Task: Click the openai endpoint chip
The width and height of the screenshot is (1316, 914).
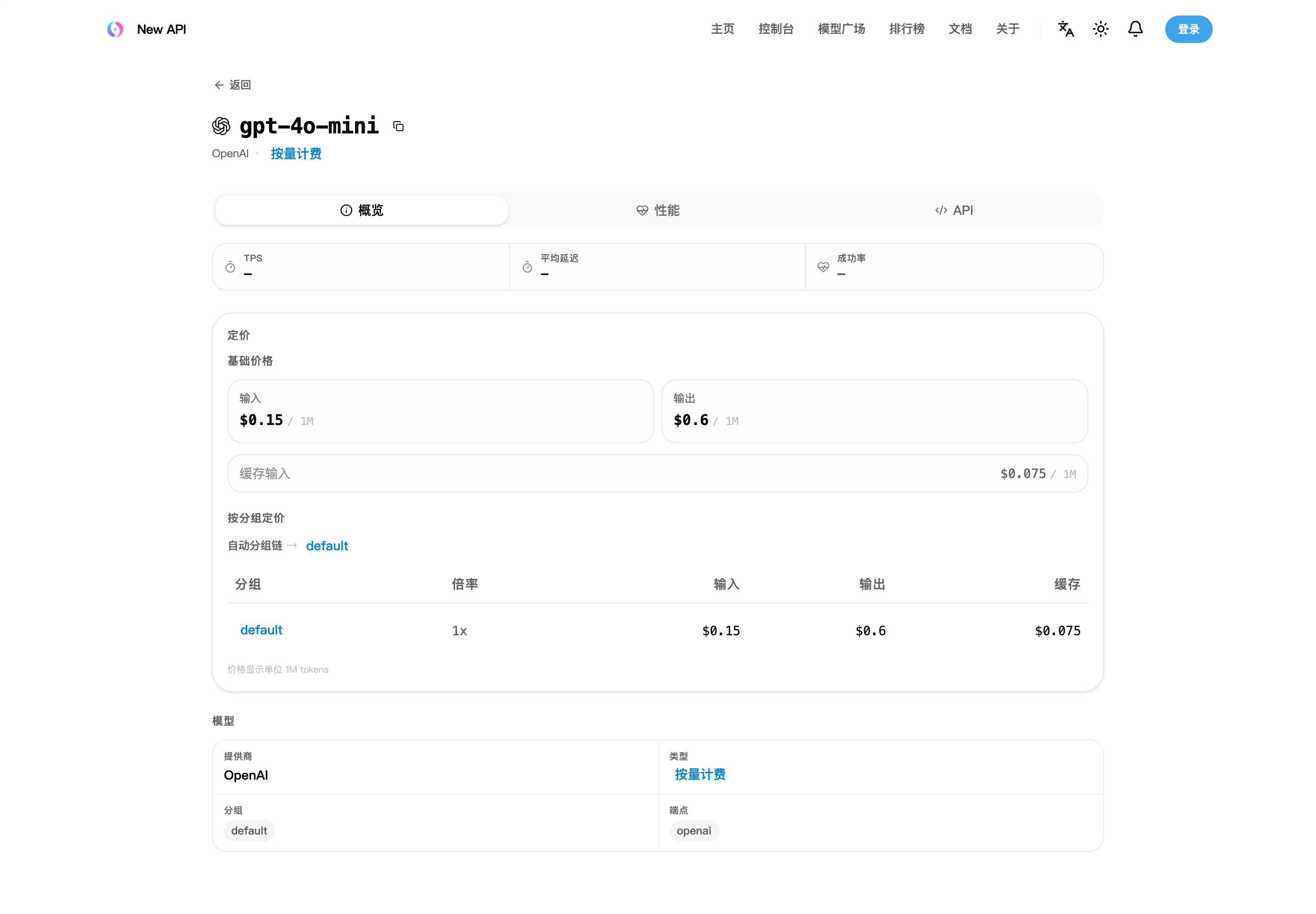Action: click(x=694, y=830)
